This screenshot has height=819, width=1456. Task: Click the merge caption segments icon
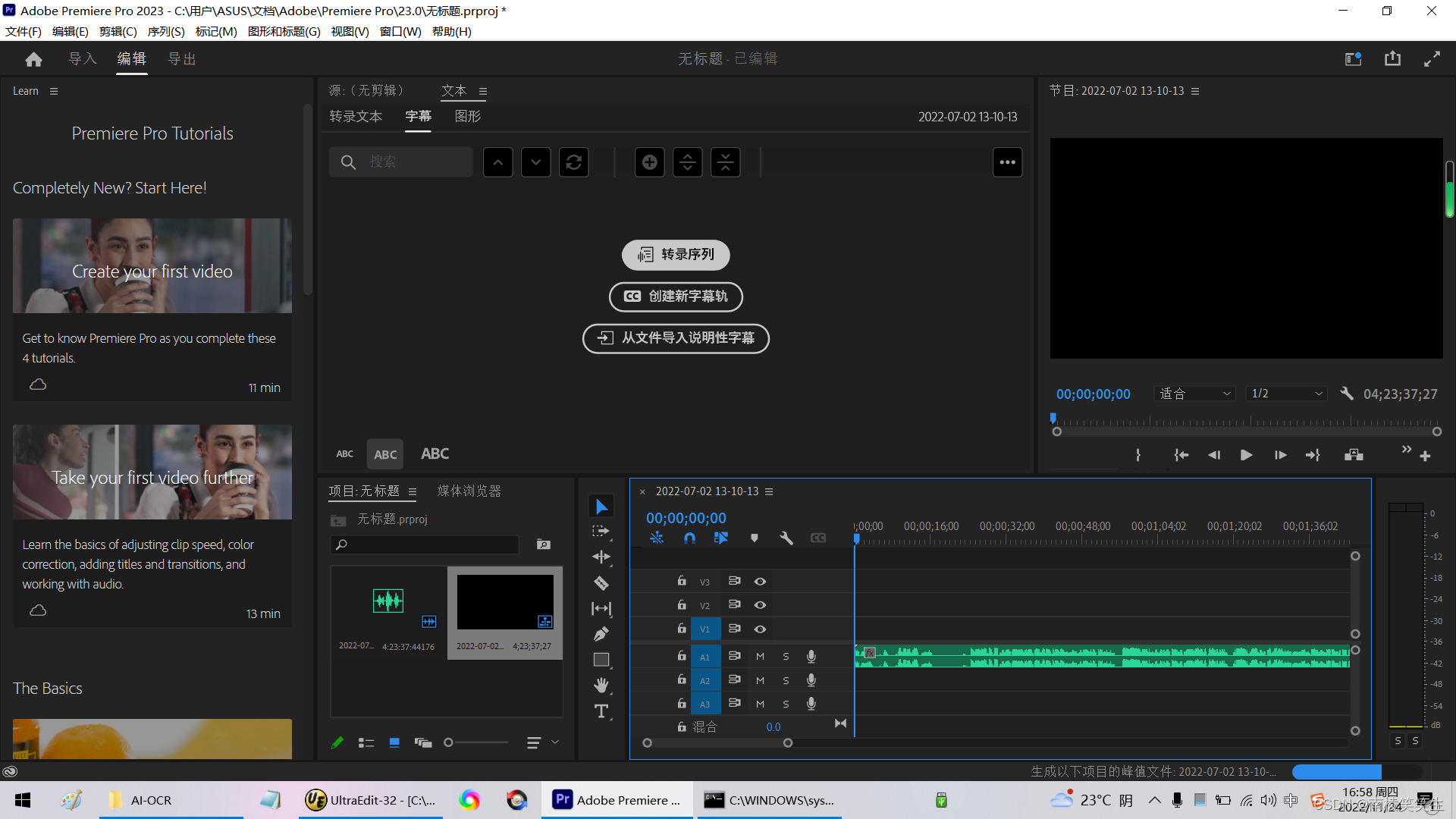(726, 162)
